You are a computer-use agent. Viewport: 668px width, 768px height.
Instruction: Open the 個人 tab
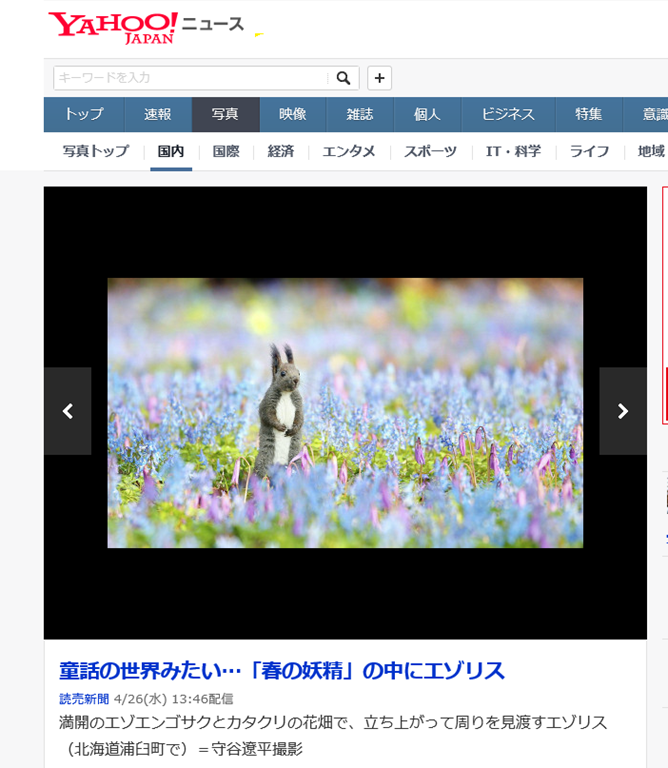click(x=427, y=115)
